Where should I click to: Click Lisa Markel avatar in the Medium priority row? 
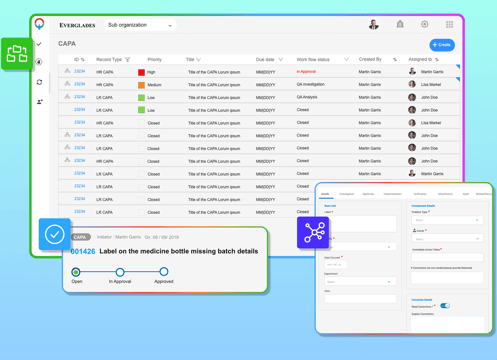pyautogui.click(x=412, y=84)
